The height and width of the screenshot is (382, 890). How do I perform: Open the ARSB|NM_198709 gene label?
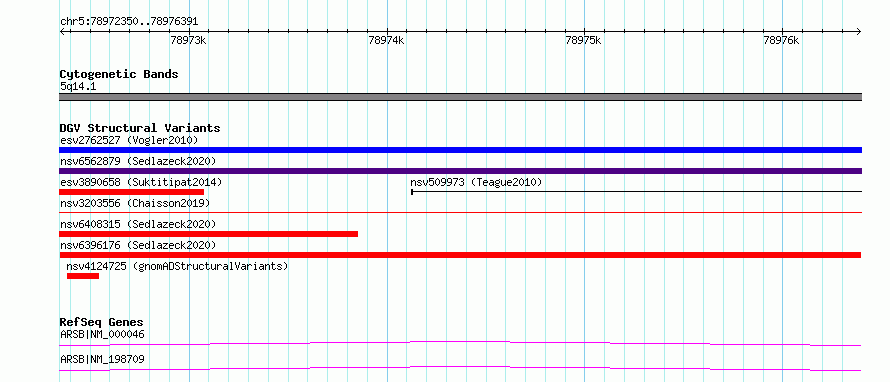(x=102, y=359)
